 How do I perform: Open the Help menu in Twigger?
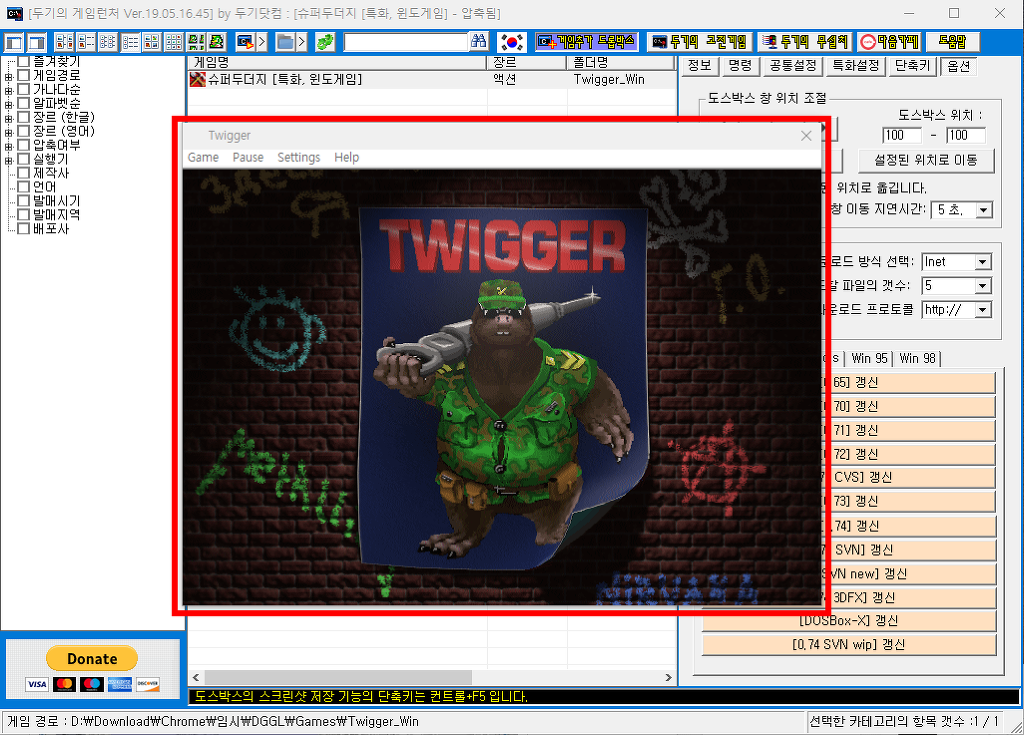click(x=346, y=157)
